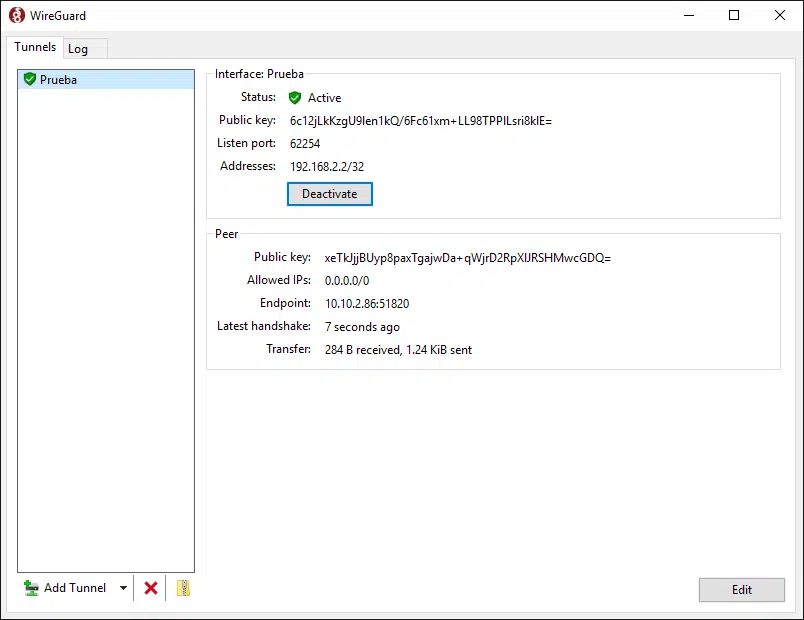Click the interface public key value
The image size is (804, 620).
coord(420,121)
